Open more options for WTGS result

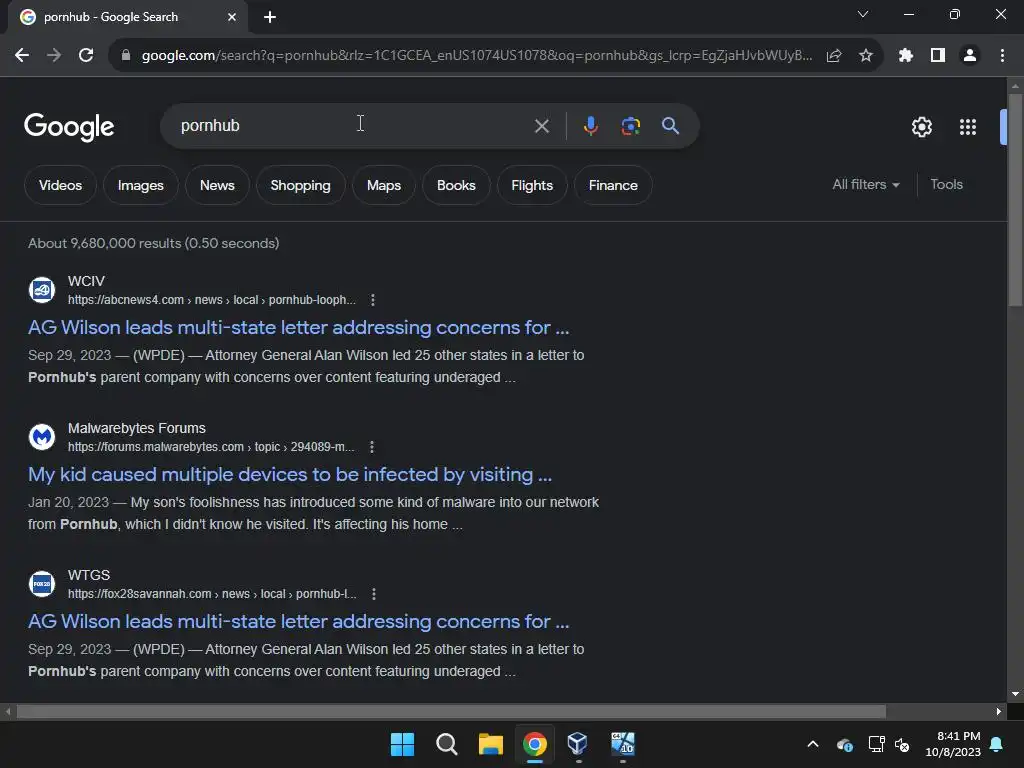click(x=374, y=594)
